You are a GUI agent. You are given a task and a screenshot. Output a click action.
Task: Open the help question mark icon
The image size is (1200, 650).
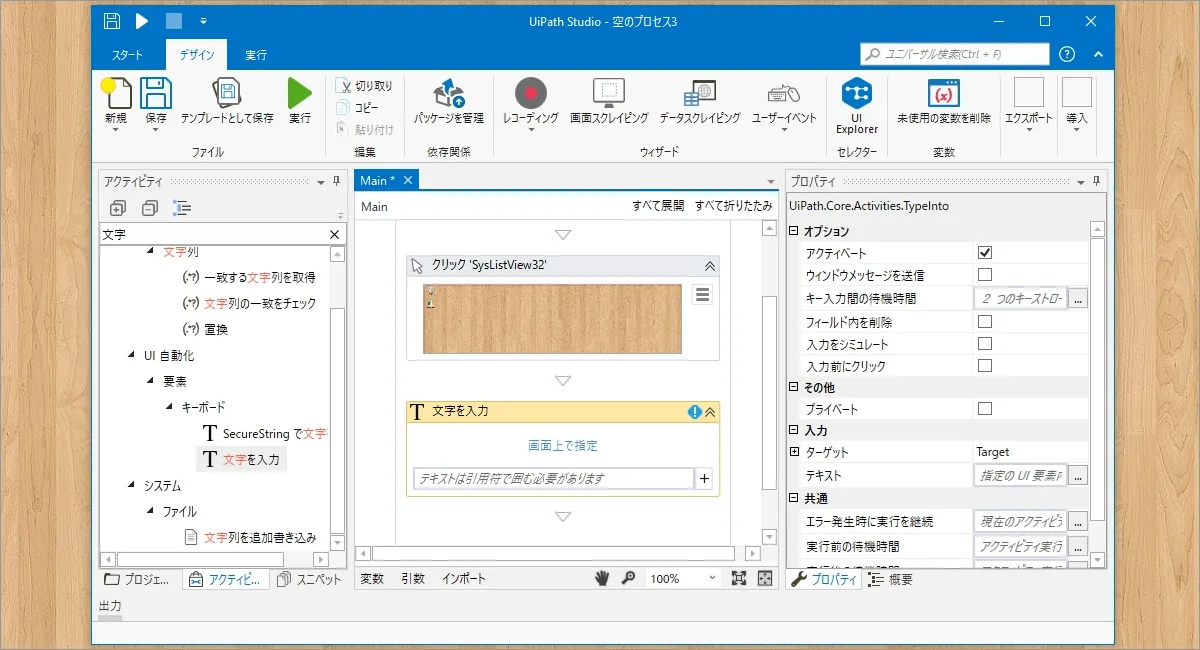pyautogui.click(x=1067, y=54)
